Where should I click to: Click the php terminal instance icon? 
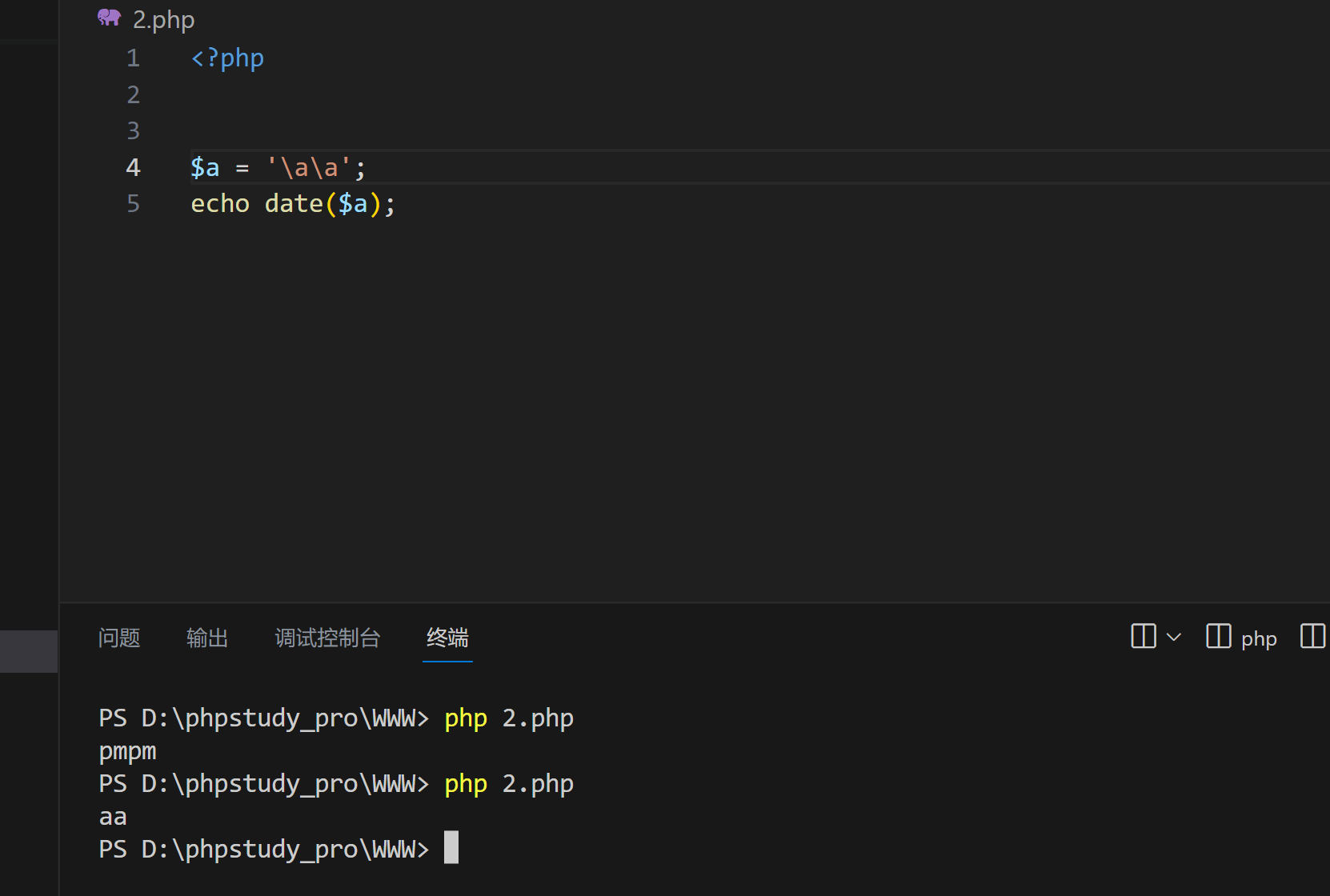pos(1219,636)
